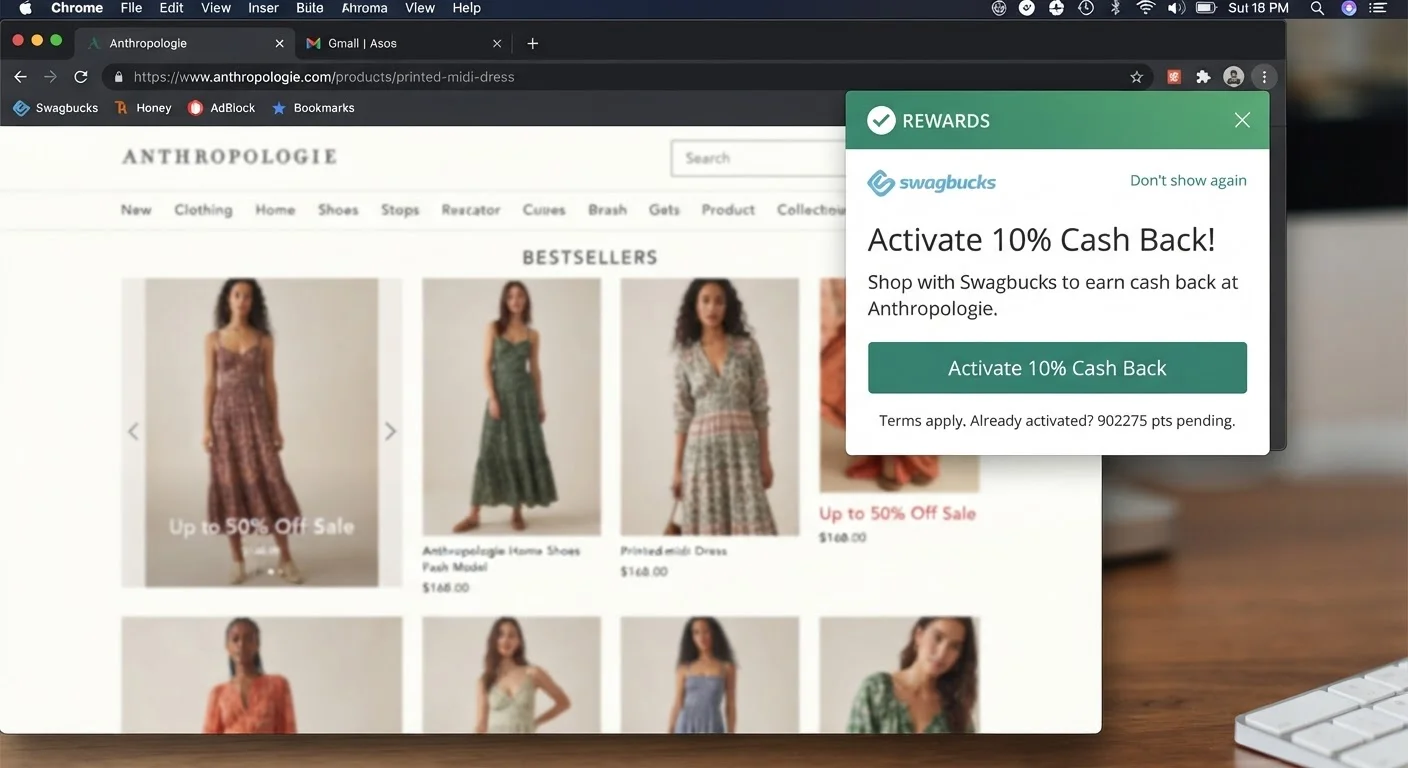Close the Anthropologie tab

tap(280, 43)
